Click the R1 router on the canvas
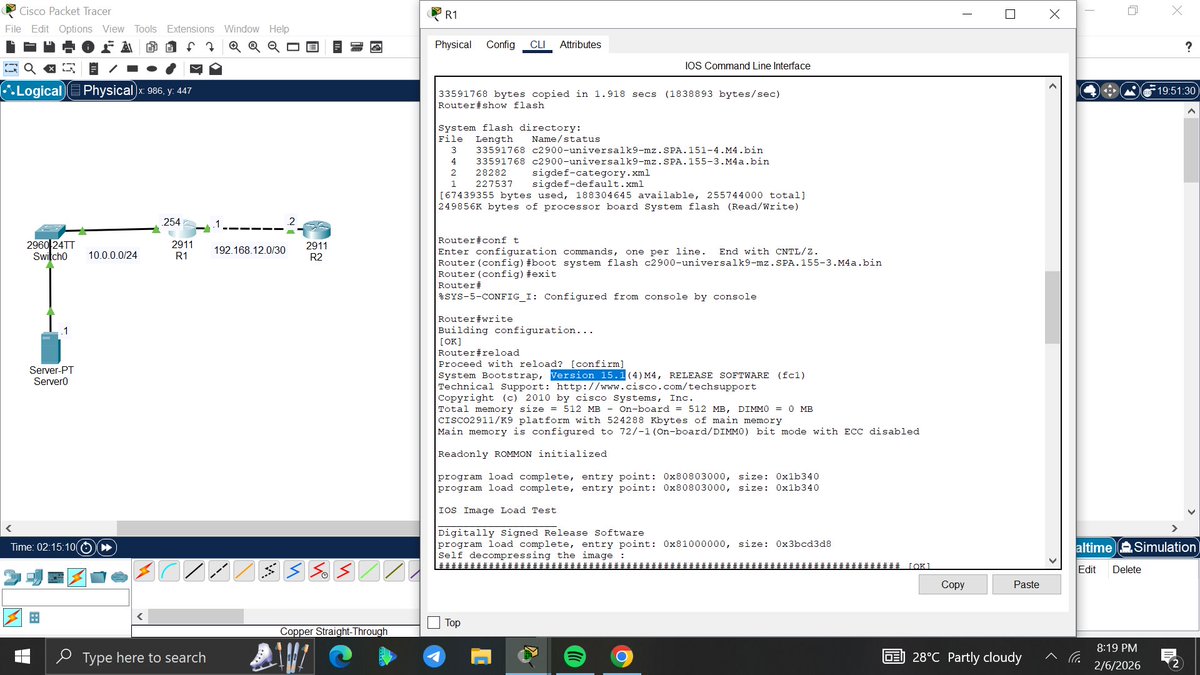This screenshot has width=1200, height=675. pyautogui.click(x=181, y=231)
